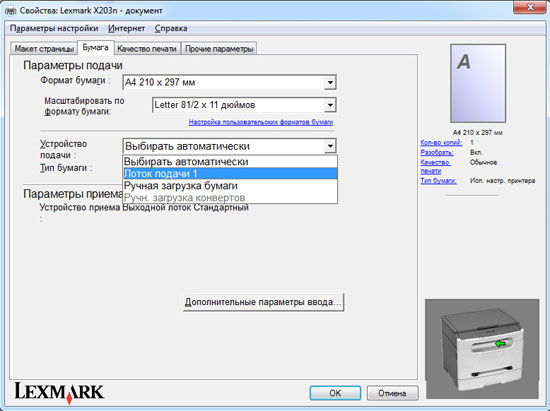Expand the Формат бумаги dropdown arrow

point(330,83)
